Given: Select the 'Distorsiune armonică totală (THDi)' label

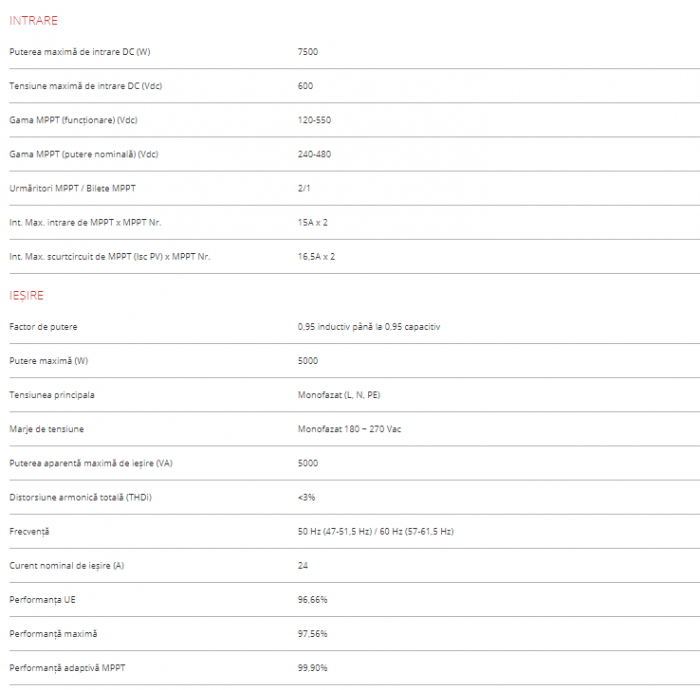Looking at the screenshot, I should tap(80, 497).
